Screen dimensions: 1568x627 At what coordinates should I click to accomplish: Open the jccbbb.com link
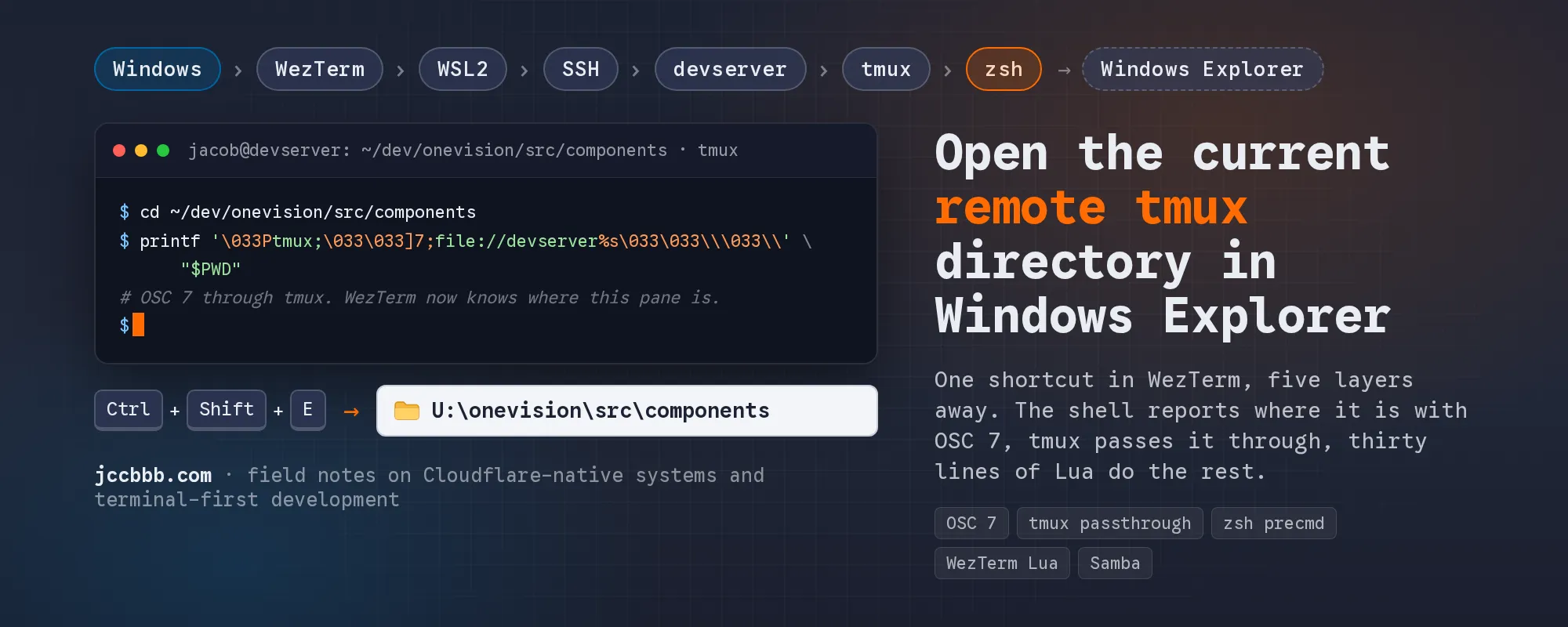coord(153,475)
